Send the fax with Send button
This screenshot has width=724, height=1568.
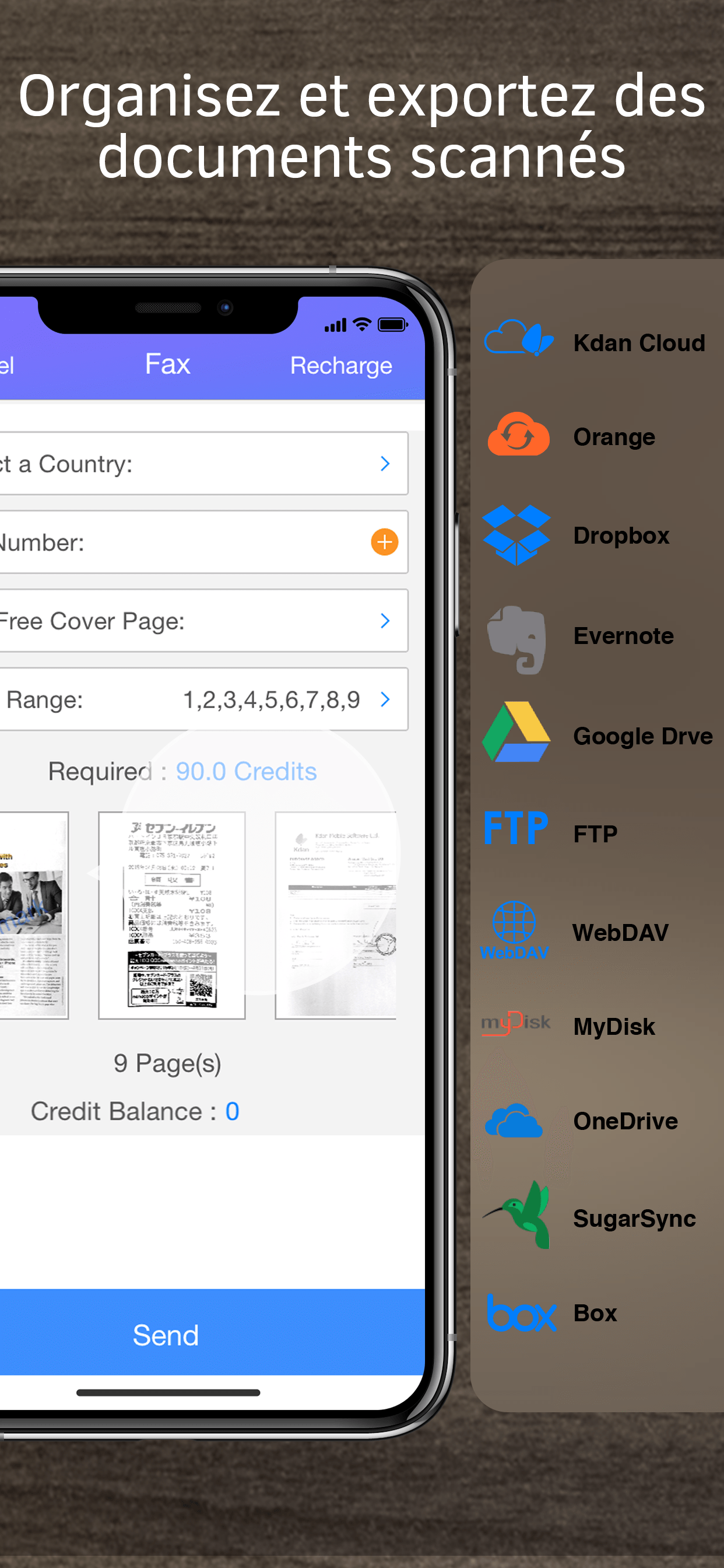212,1332
